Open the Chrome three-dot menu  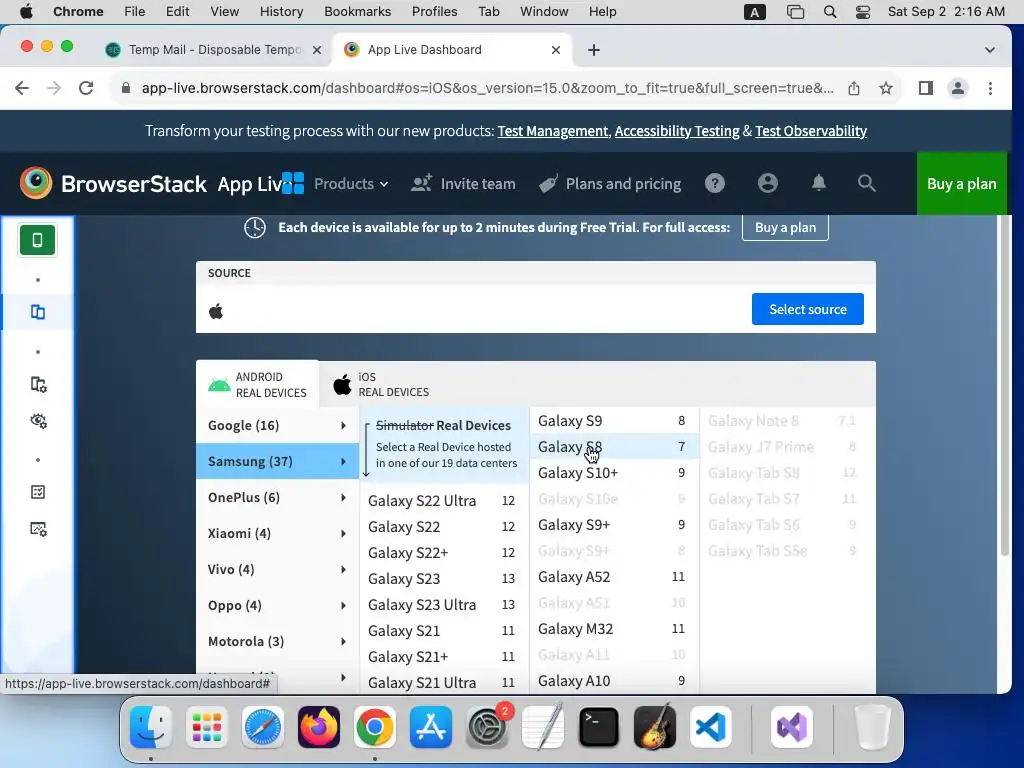(990, 88)
